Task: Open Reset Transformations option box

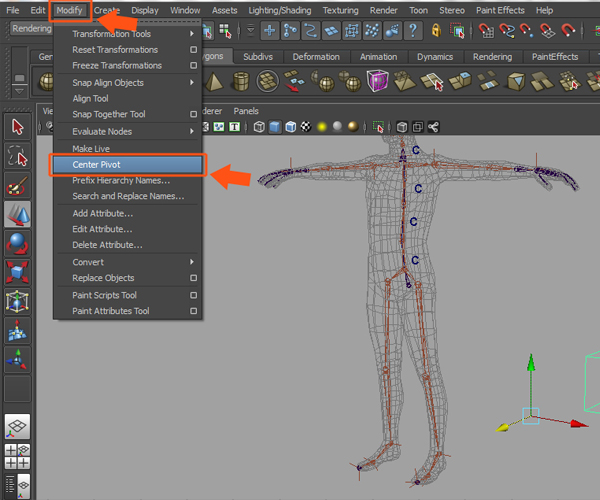Action: click(194, 50)
